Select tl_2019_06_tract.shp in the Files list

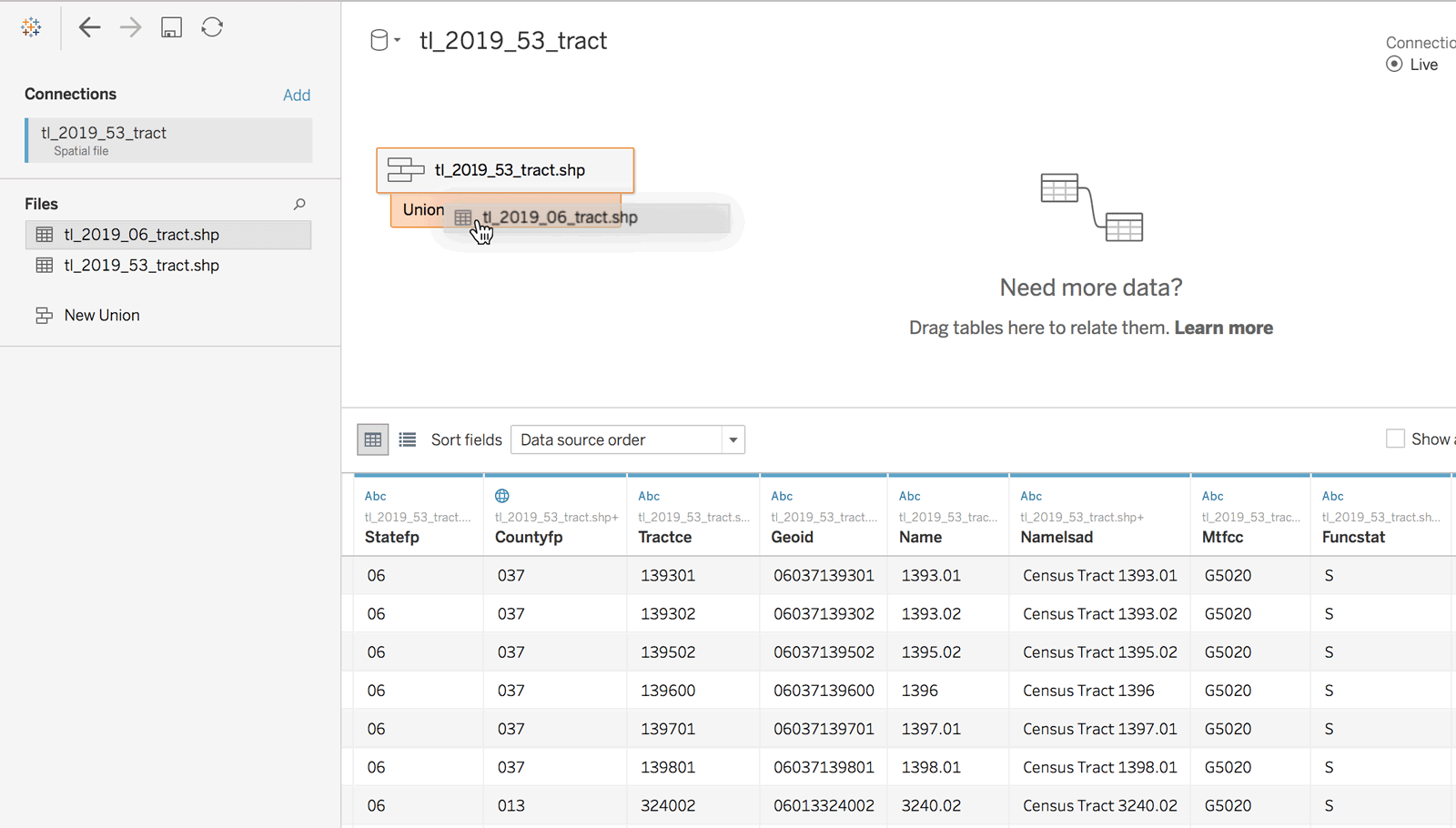[x=168, y=235]
